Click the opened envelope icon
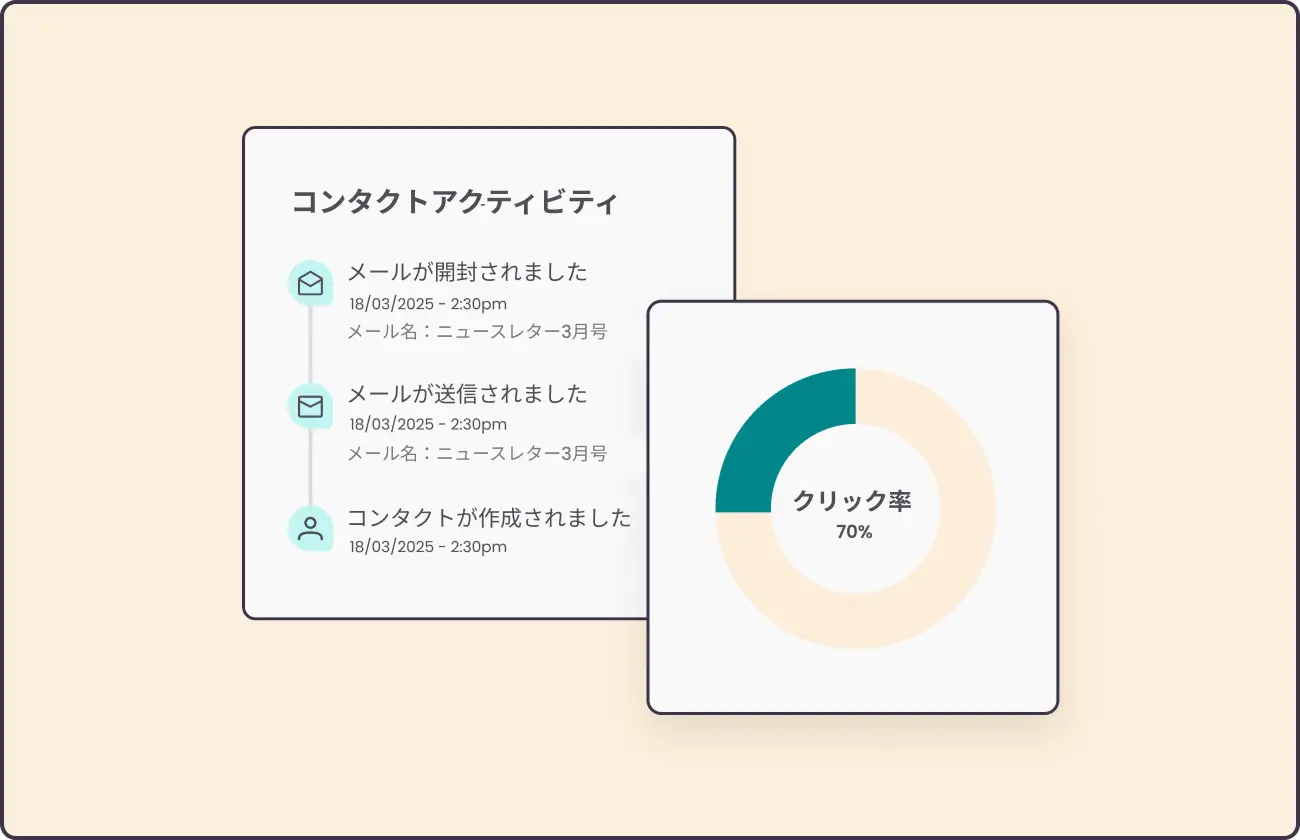This screenshot has height=840, width=1300. pyautogui.click(x=311, y=284)
